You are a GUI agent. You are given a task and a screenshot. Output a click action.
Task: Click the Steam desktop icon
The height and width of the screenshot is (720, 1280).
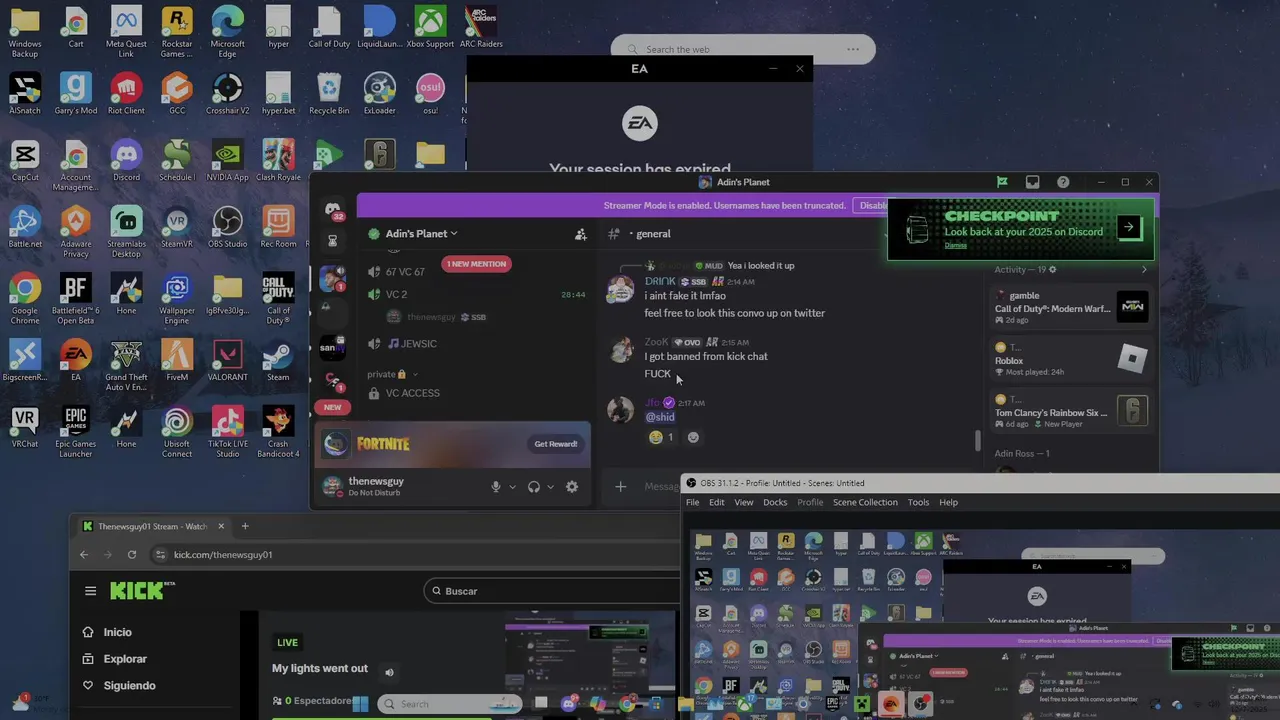(278, 361)
